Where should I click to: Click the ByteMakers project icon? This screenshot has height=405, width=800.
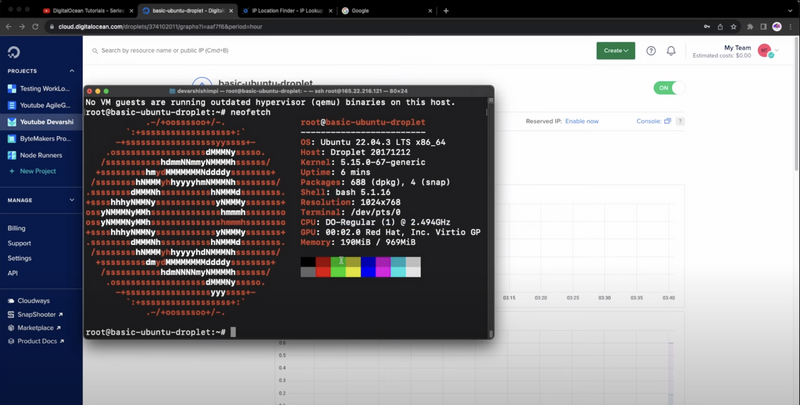tap(12, 139)
